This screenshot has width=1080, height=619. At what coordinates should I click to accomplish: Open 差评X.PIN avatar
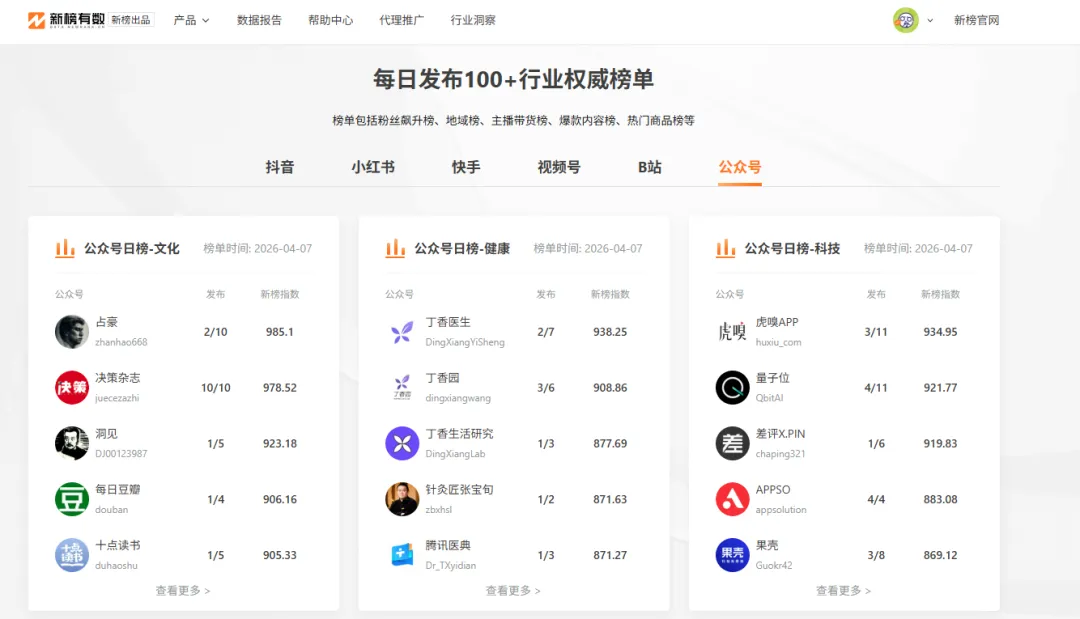click(x=732, y=443)
